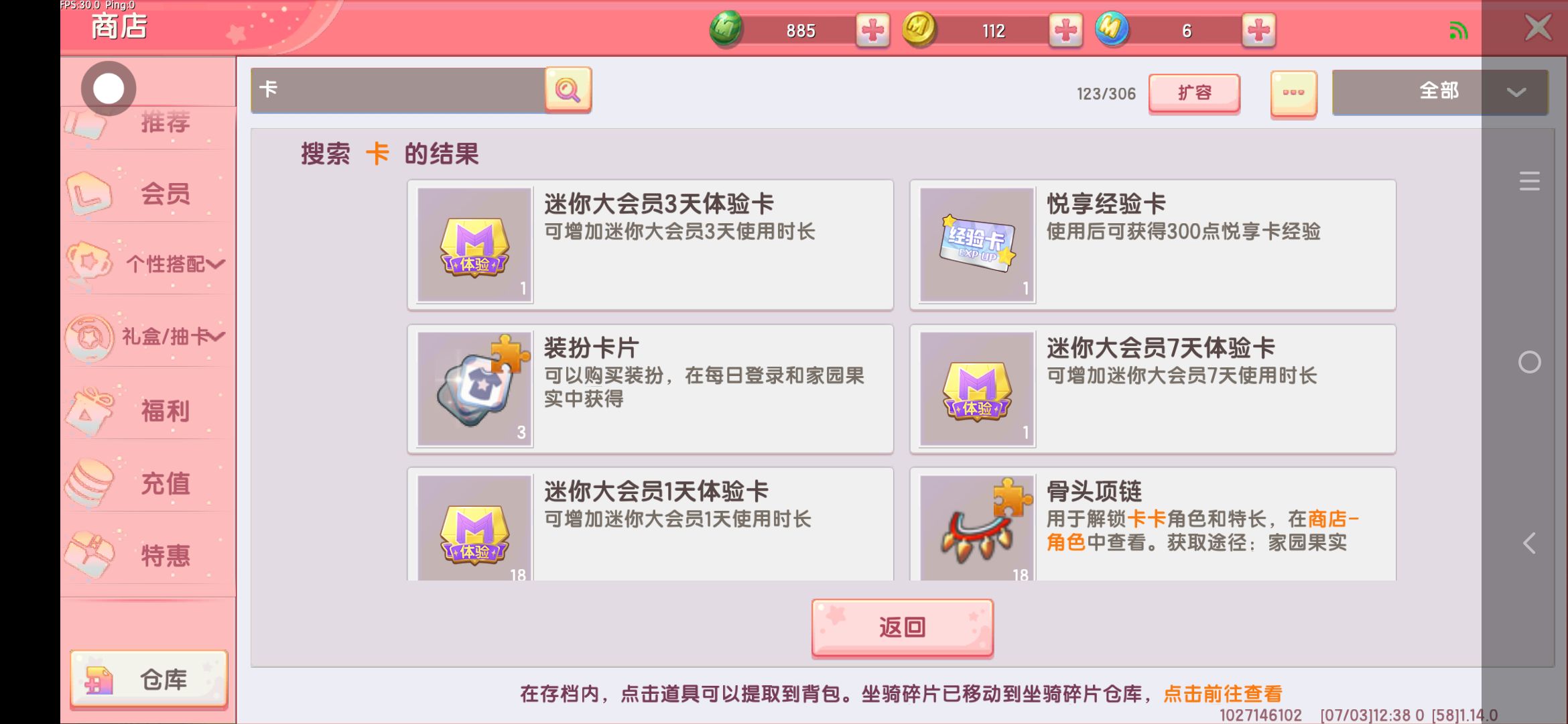Screen dimensions: 1568x724
Task: Click the search text field containing 卡
Action: point(398,90)
